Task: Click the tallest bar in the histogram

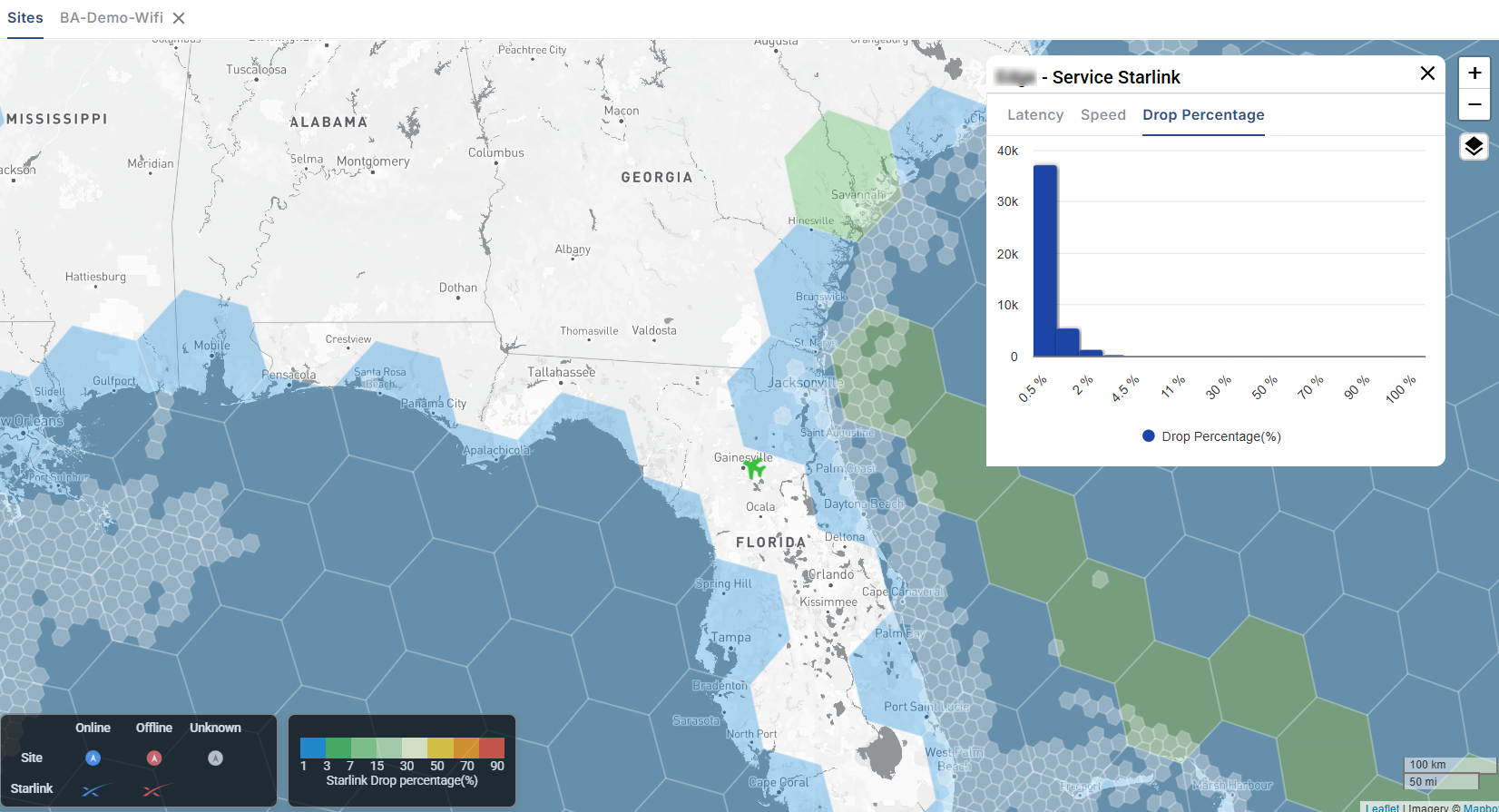Action: point(1045,261)
